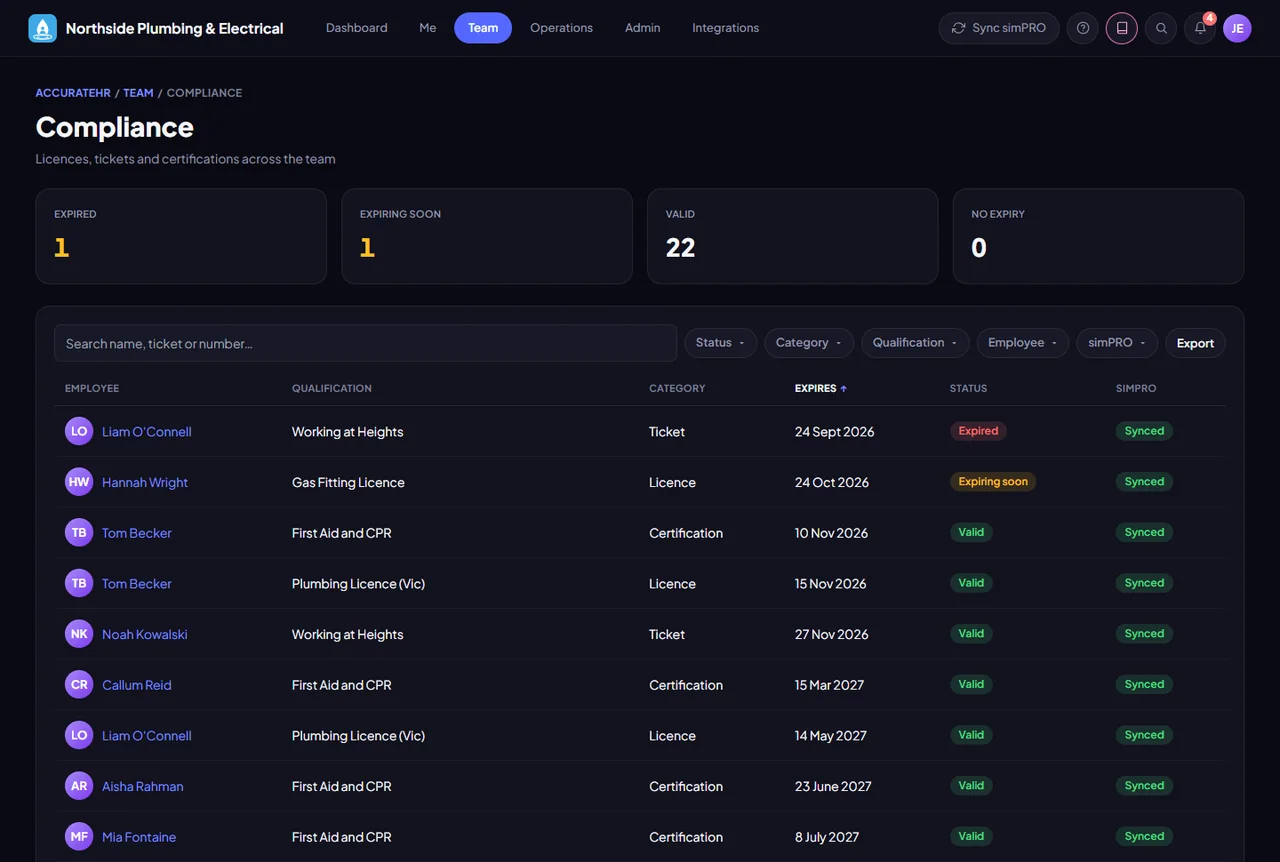Click the pink-outlined tablet icon button
The width and height of the screenshot is (1280, 862).
pos(1122,28)
